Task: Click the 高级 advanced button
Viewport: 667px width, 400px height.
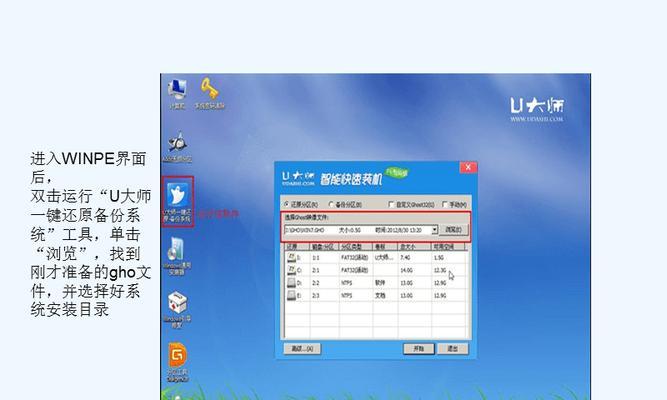Action: [302, 349]
